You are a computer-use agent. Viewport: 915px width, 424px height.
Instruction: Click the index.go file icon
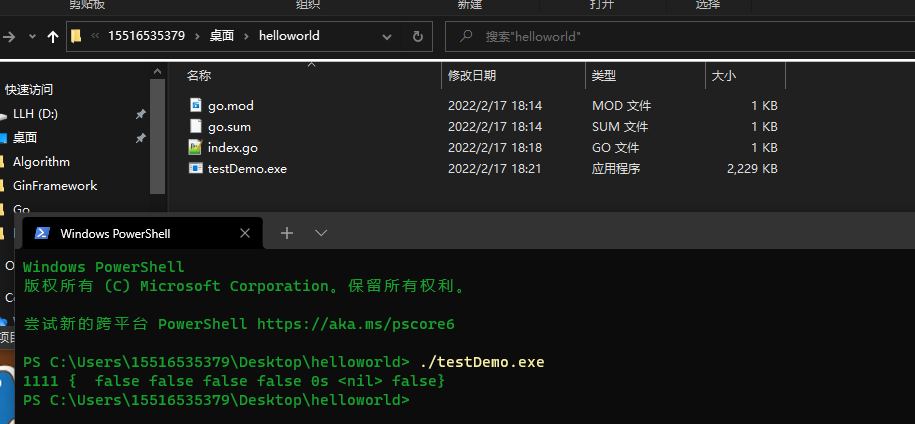(196, 147)
